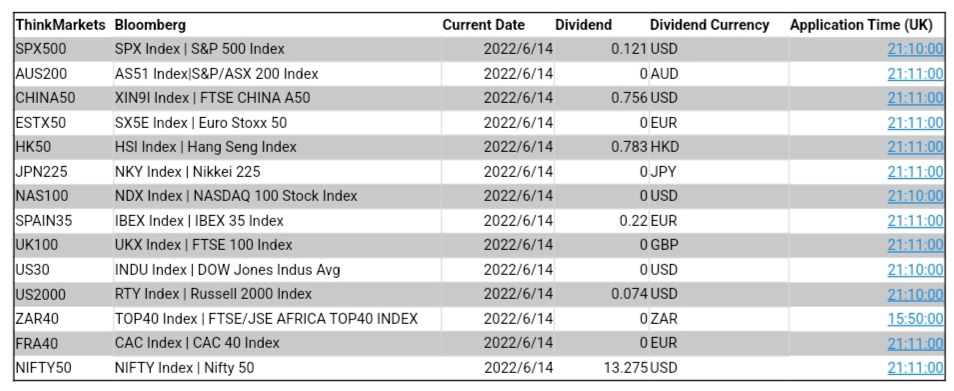Follow the CHINA50 row's 21:11:00 link
954x391 pixels.
pos(915,98)
